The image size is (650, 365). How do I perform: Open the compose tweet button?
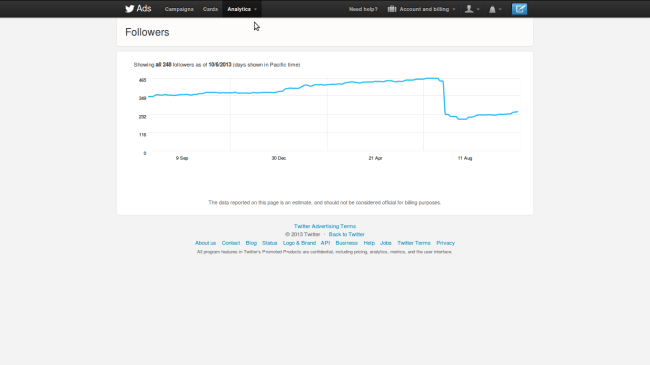(x=519, y=9)
